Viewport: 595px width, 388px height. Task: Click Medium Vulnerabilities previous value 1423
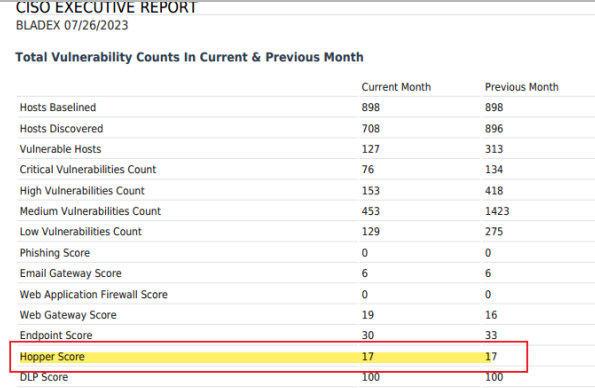(x=497, y=211)
